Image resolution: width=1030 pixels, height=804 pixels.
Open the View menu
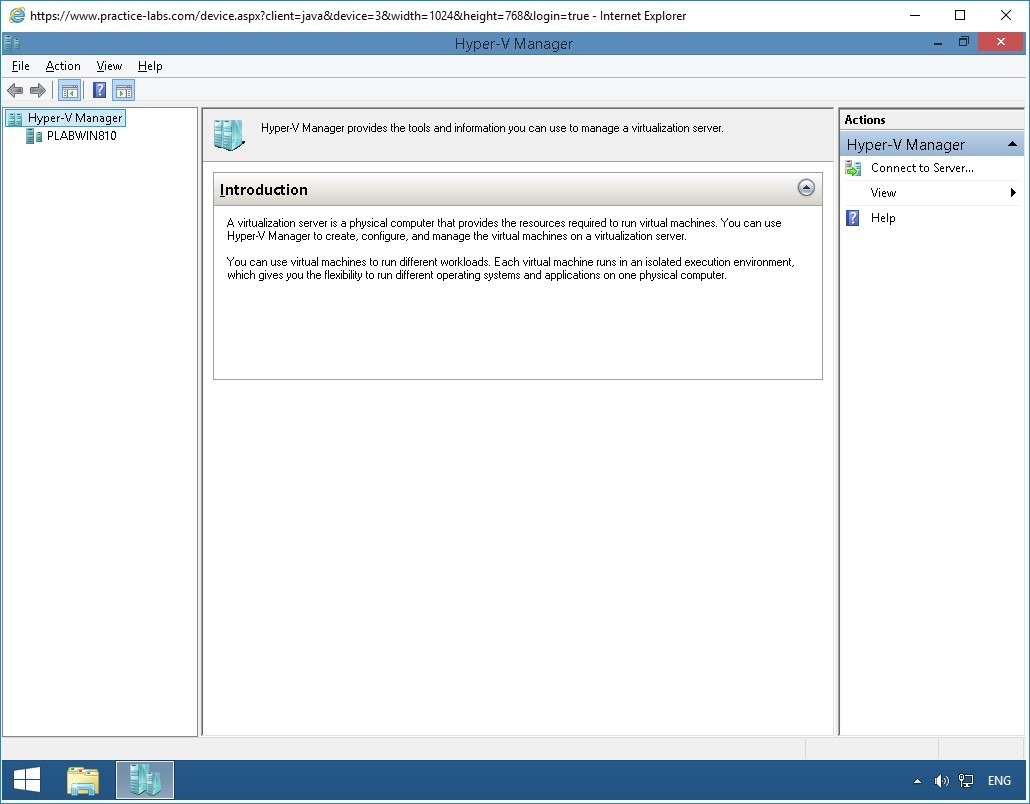[x=108, y=66]
